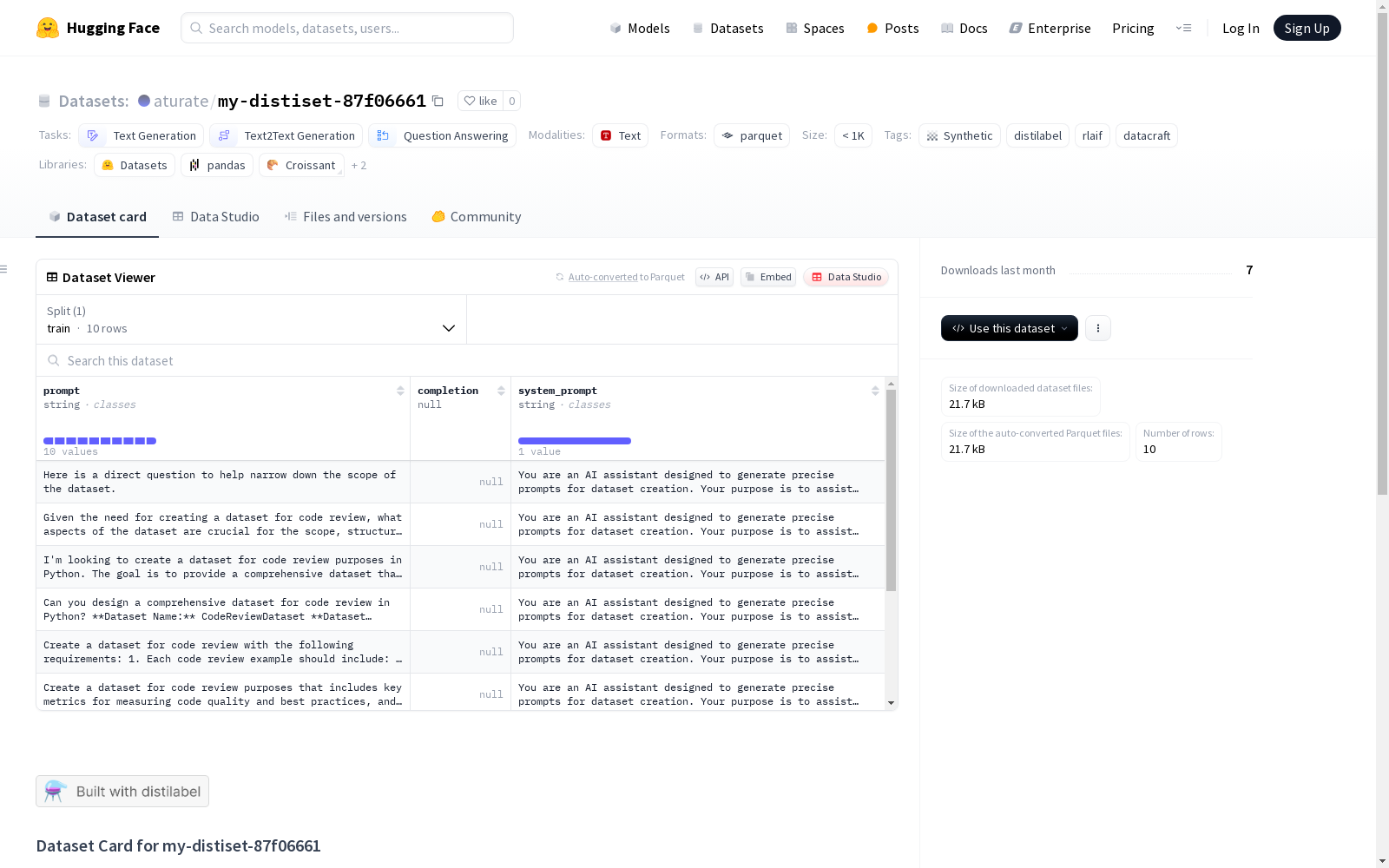The height and width of the screenshot is (868, 1389).
Task: Click the pandas library tag
Action: click(x=217, y=165)
